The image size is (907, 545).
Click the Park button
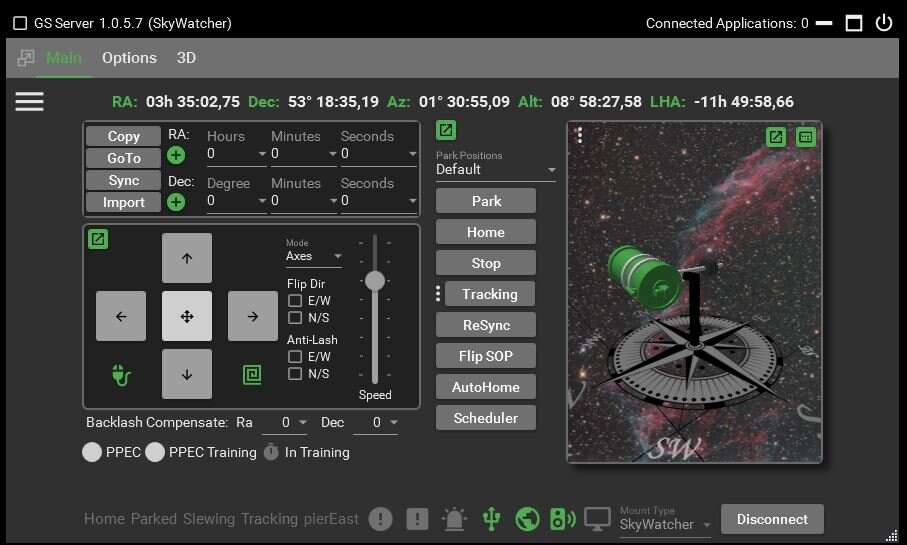pos(486,201)
